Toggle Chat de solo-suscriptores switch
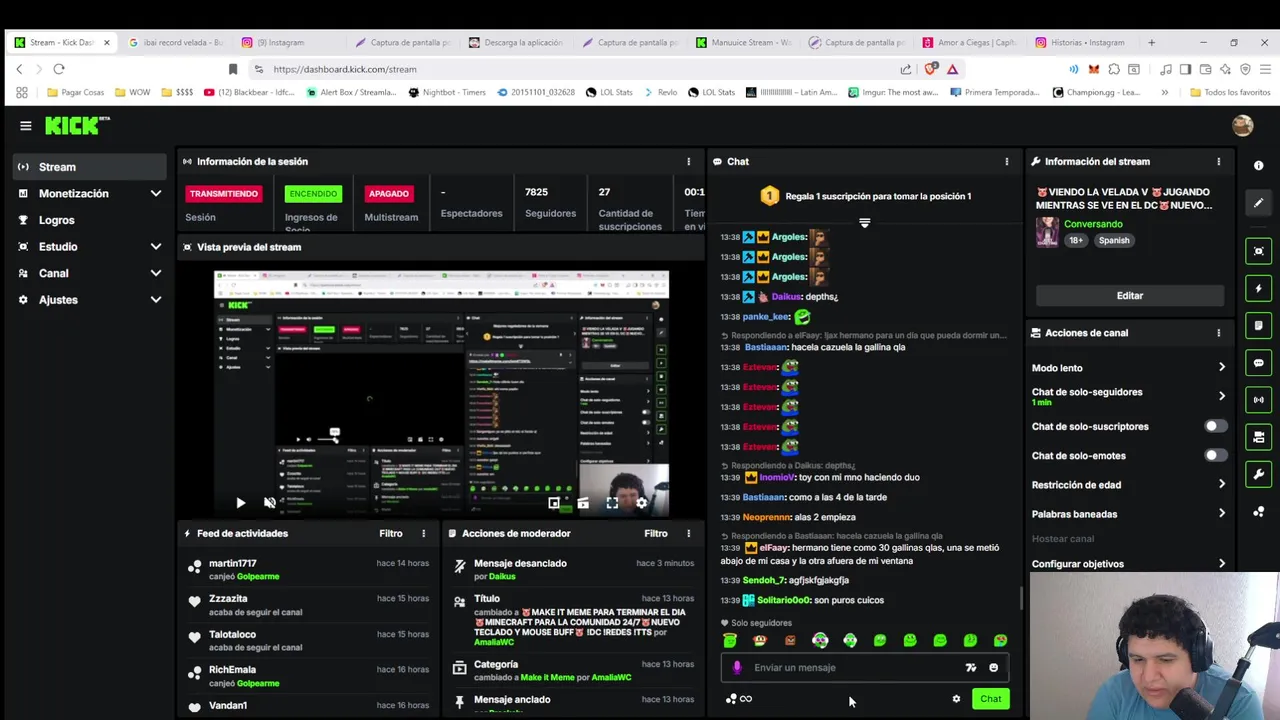Viewport: 1280px width, 720px height. click(x=1215, y=426)
